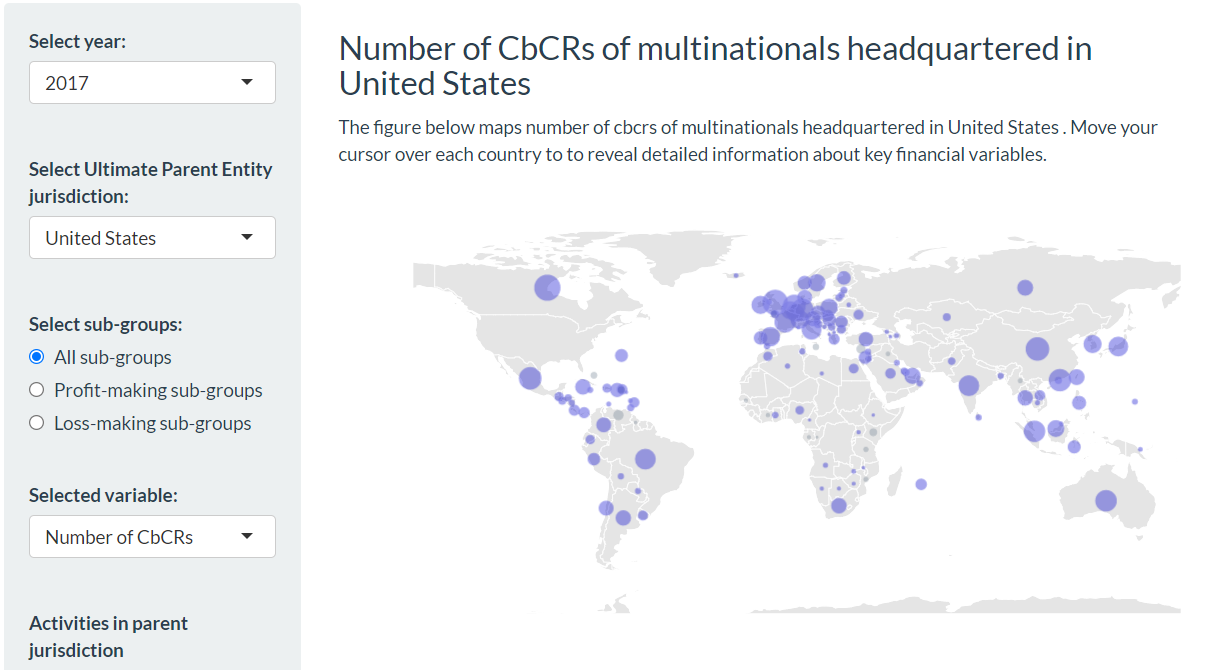
Task: Click the large bubble over China
Action: pos(1036,349)
